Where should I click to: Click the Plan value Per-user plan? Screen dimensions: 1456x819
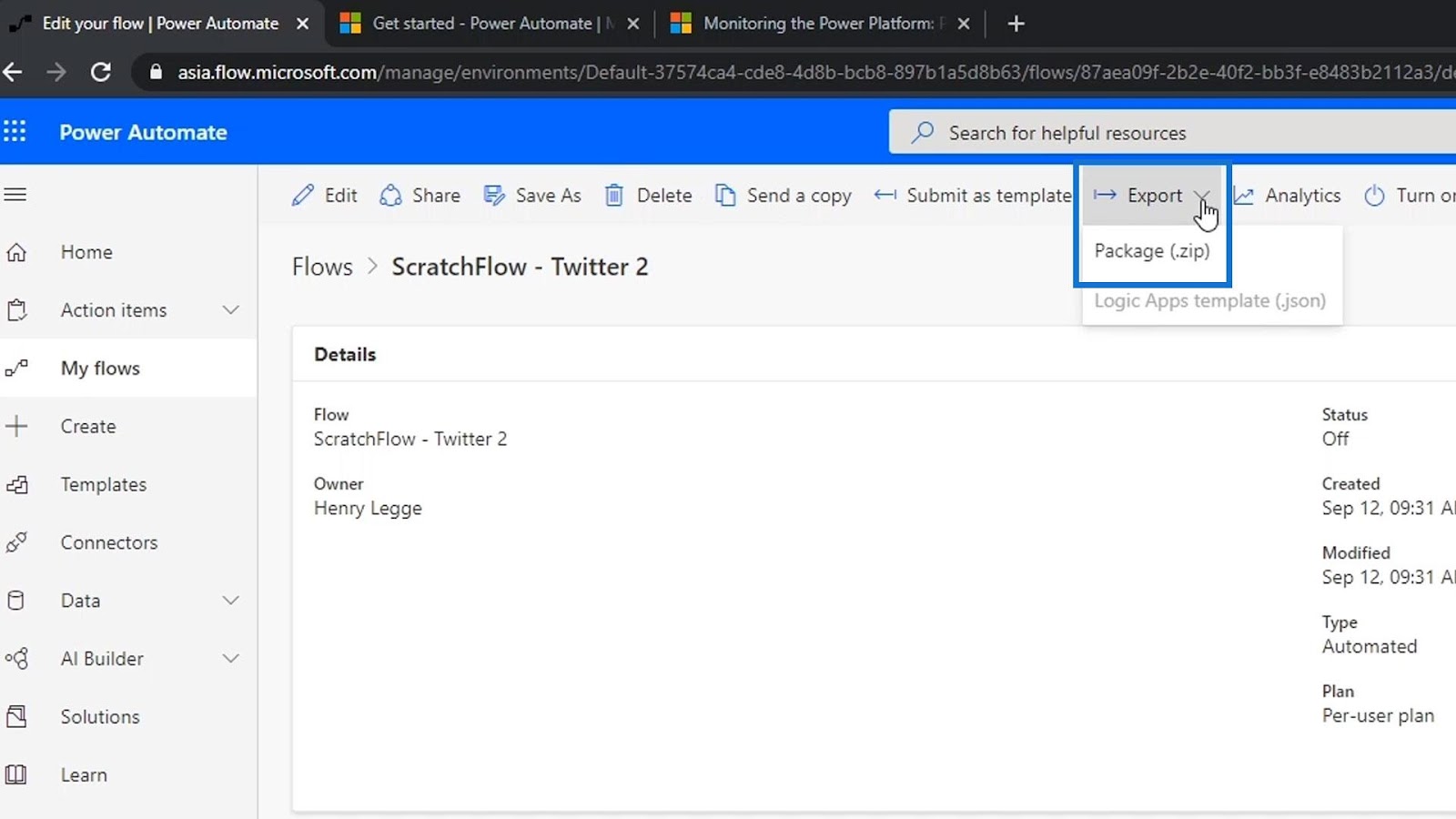point(1378,715)
